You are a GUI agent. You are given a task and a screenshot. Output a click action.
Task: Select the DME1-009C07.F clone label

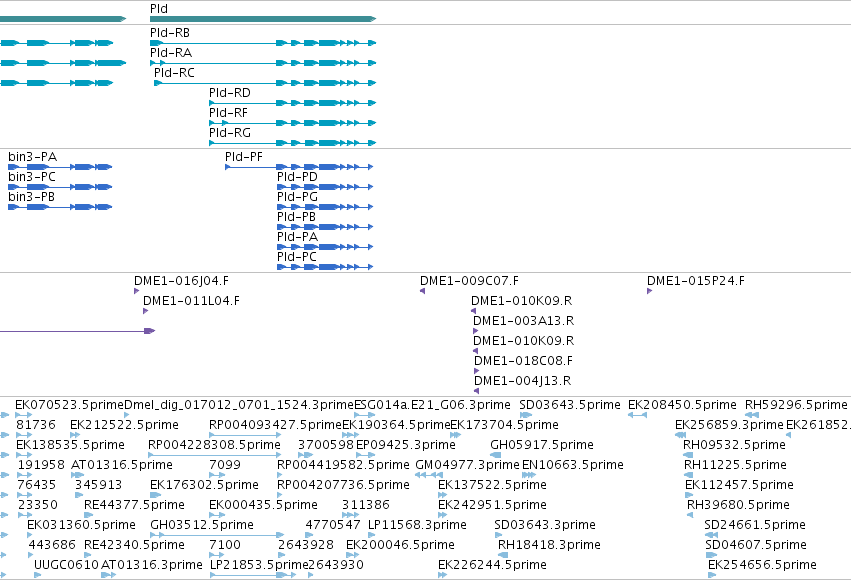click(469, 281)
